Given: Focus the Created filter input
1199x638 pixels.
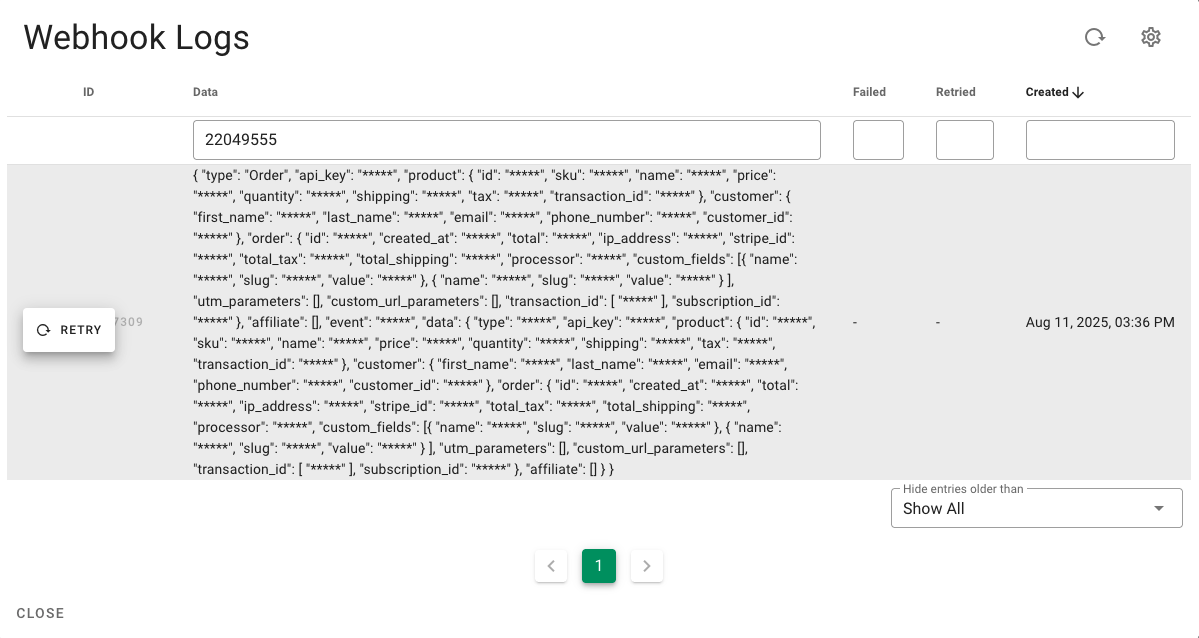Looking at the screenshot, I should click(x=1100, y=140).
